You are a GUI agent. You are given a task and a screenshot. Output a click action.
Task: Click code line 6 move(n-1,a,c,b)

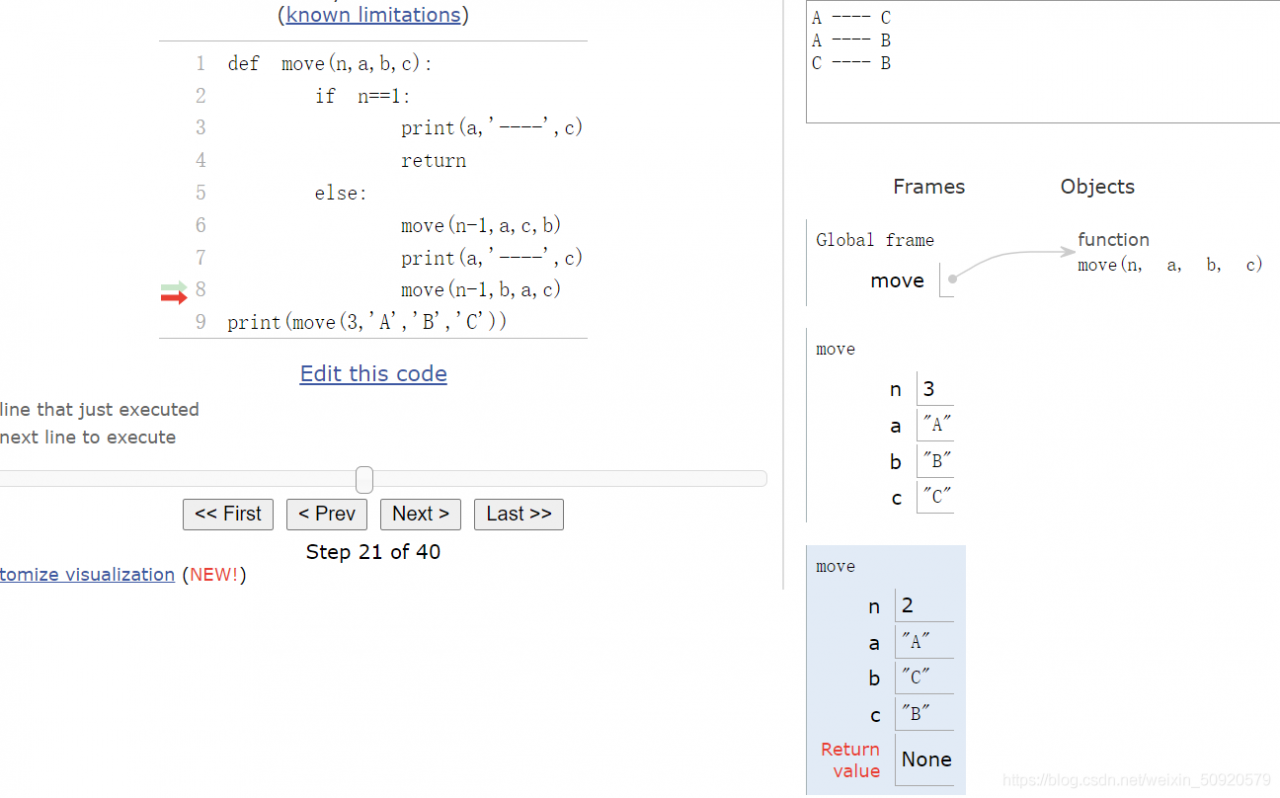(x=481, y=226)
